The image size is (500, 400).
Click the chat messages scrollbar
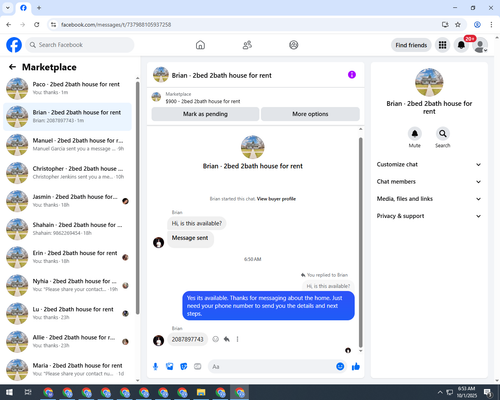click(x=360, y=243)
